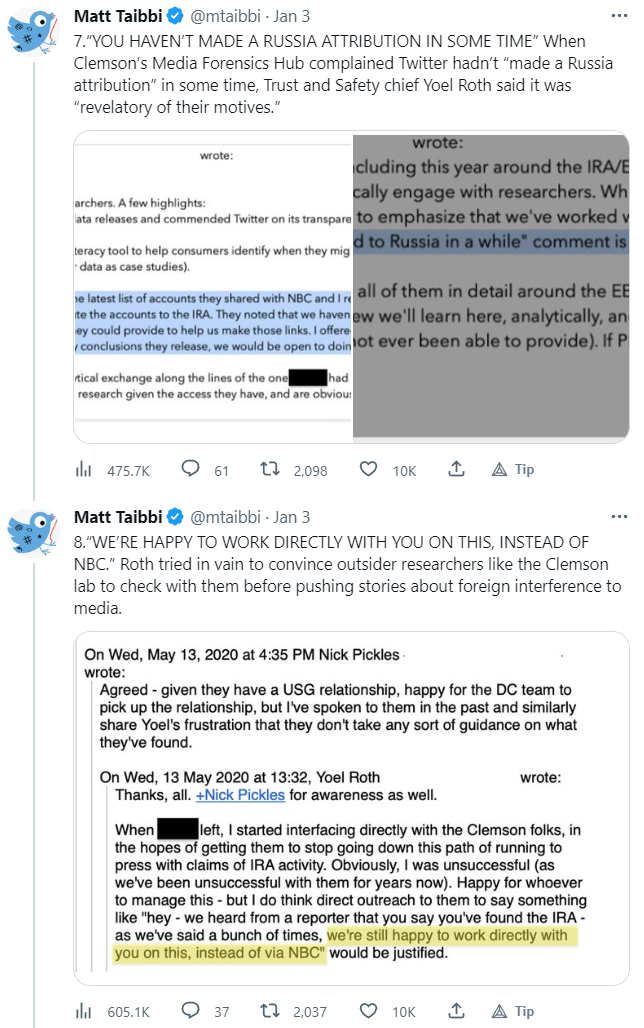Reply to the first tweet
Image resolution: width=644 pixels, height=1028 pixels.
pos(191,470)
